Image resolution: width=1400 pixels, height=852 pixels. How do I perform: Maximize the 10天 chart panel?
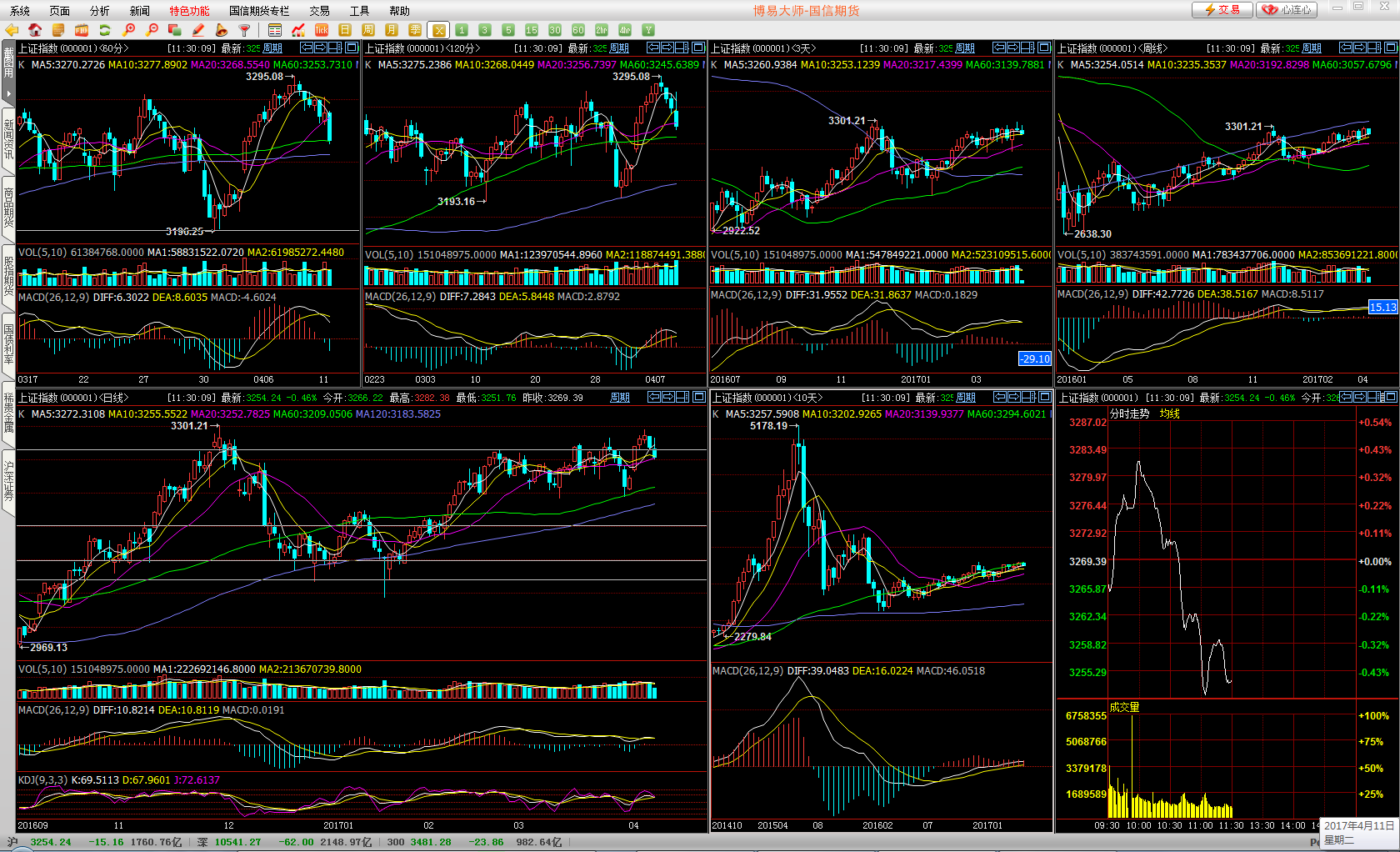1045,397
